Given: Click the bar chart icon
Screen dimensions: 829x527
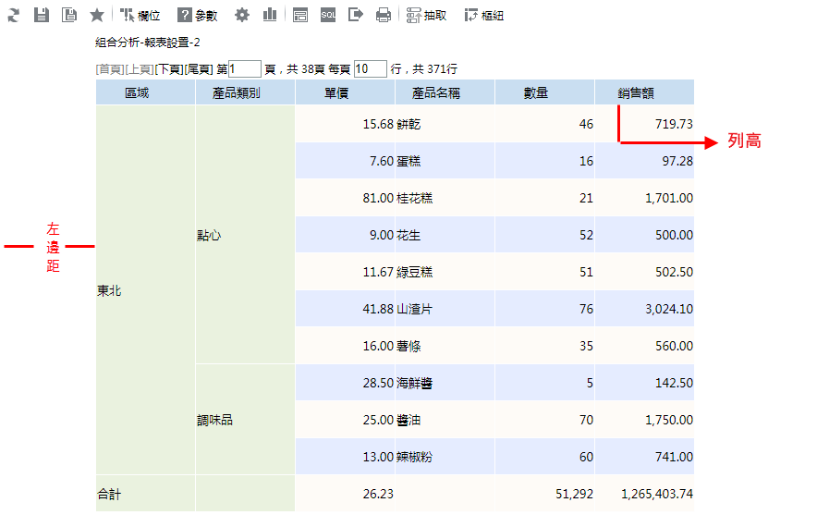Looking at the screenshot, I should point(270,15).
